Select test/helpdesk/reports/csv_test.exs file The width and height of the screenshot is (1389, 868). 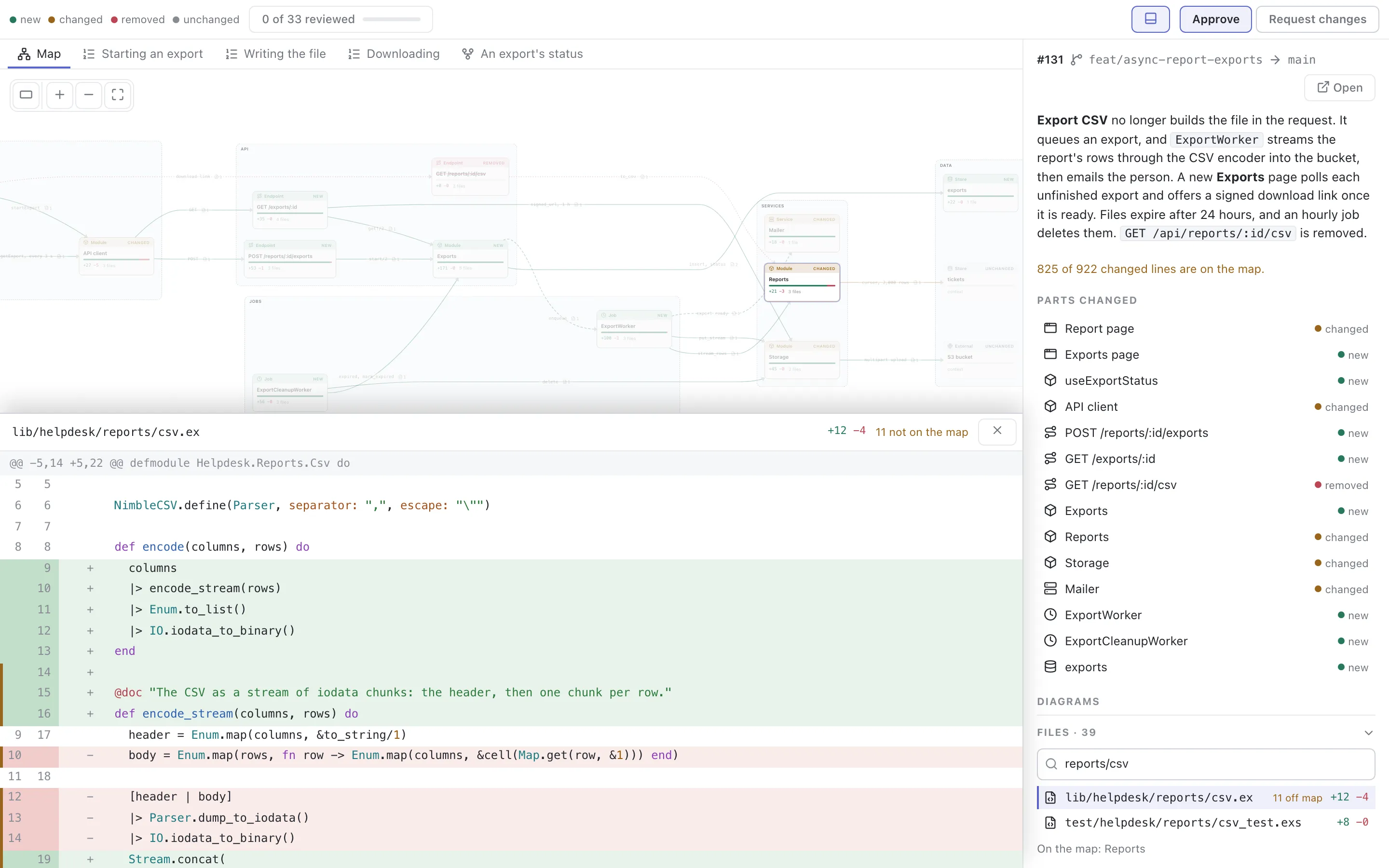pyautogui.click(x=1205, y=823)
